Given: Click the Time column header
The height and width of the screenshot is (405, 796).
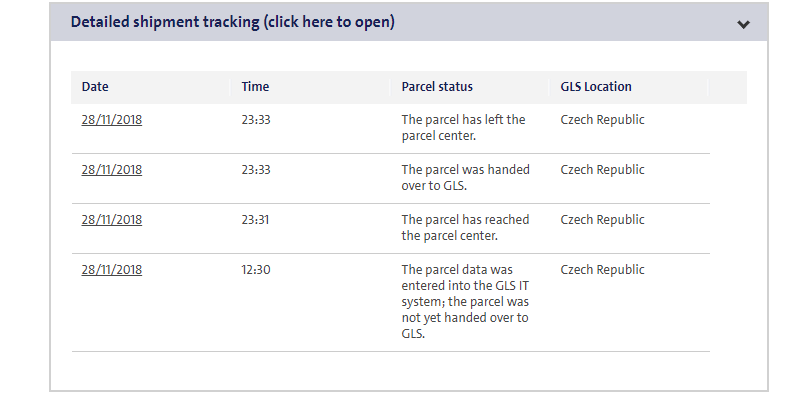Looking at the screenshot, I should pyautogui.click(x=255, y=87).
